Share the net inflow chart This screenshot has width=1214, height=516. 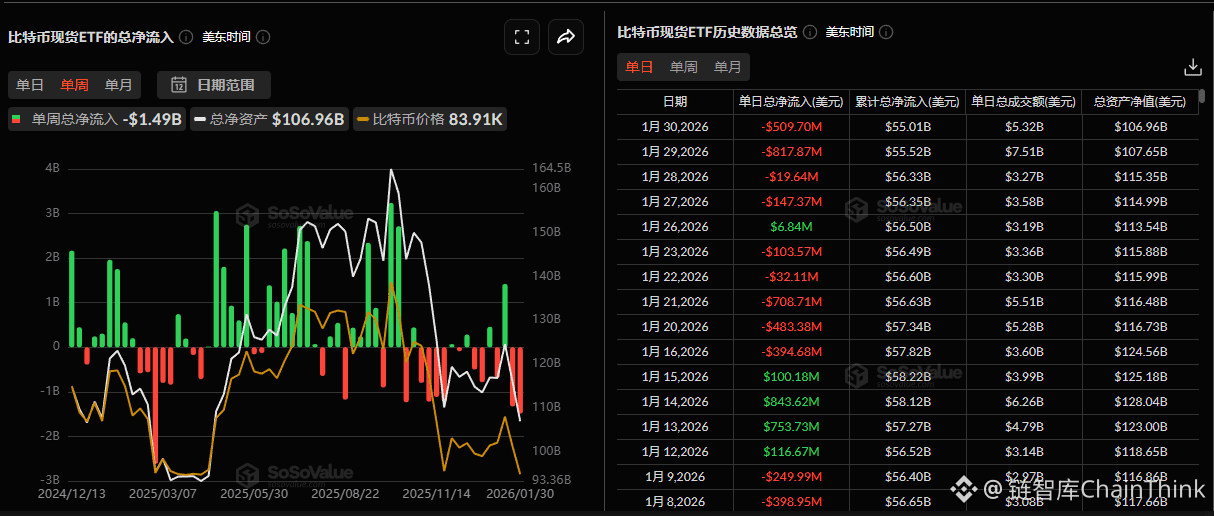565,37
